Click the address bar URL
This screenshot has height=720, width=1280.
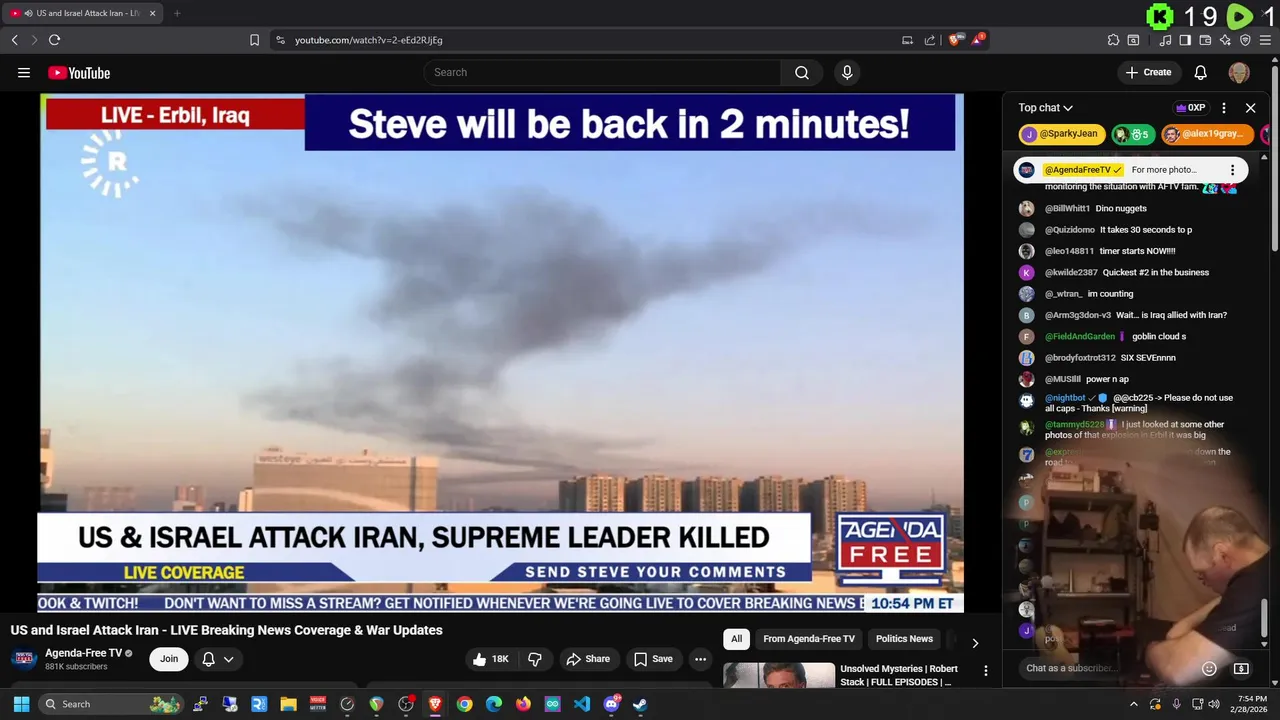[x=369, y=40]
